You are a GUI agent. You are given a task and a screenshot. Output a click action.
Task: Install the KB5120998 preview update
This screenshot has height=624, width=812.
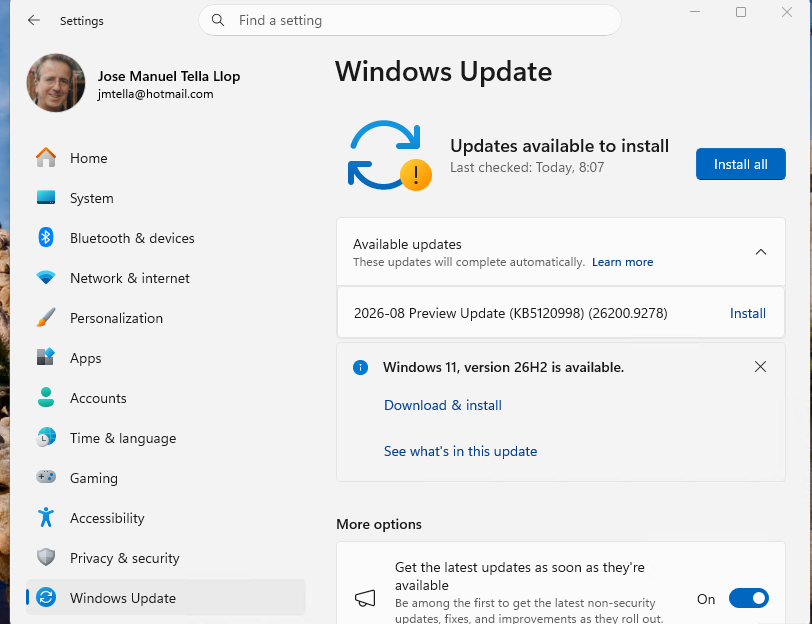tap(747, 313)
